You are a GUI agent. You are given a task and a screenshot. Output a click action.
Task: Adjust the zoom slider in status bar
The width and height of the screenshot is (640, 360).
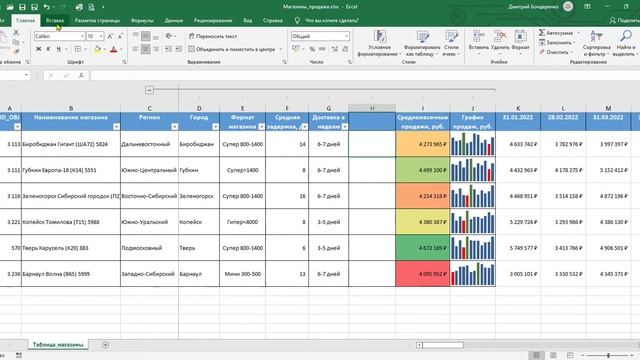pos(608,356)
